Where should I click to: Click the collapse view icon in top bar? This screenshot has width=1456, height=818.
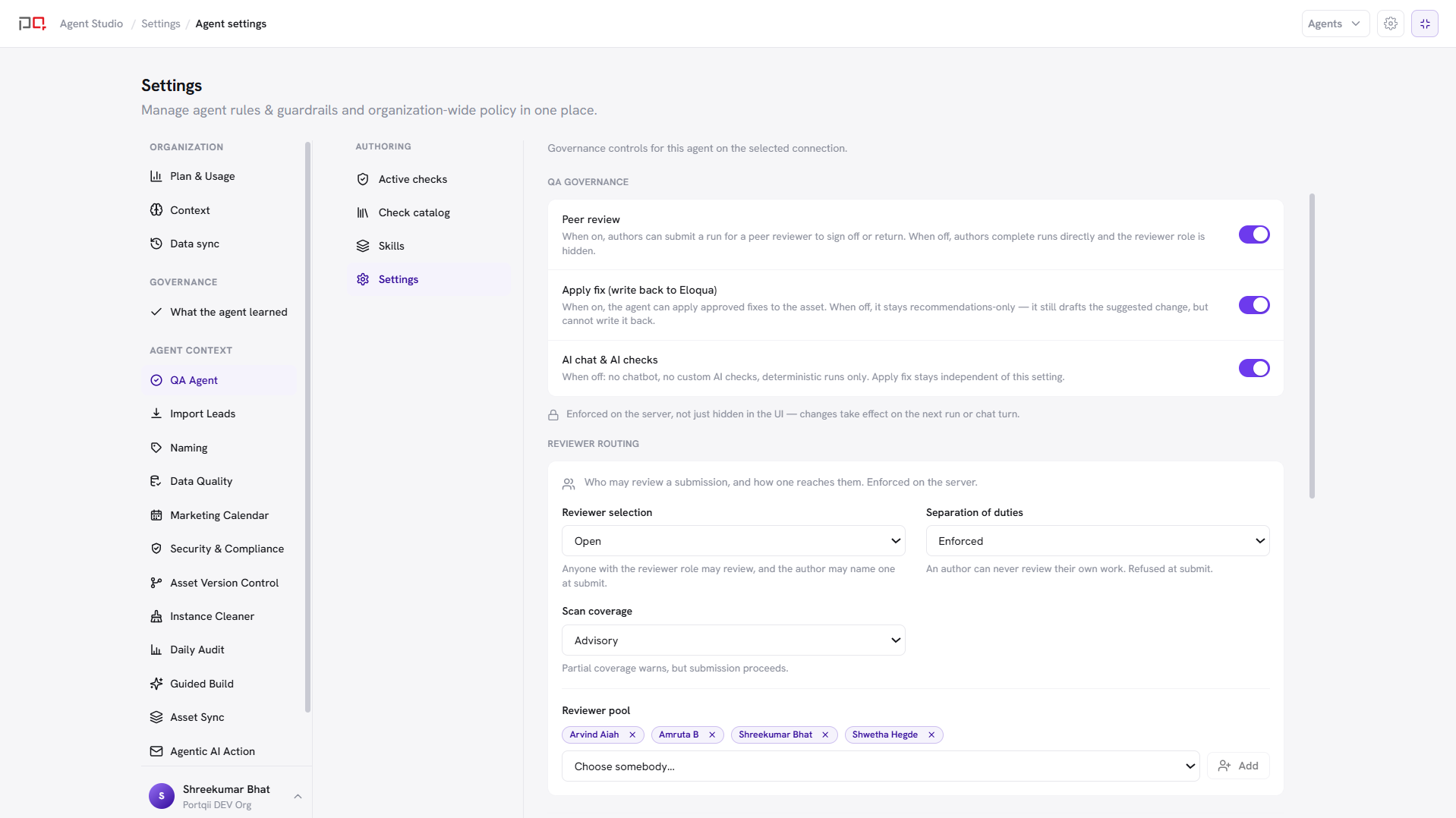1425,24
